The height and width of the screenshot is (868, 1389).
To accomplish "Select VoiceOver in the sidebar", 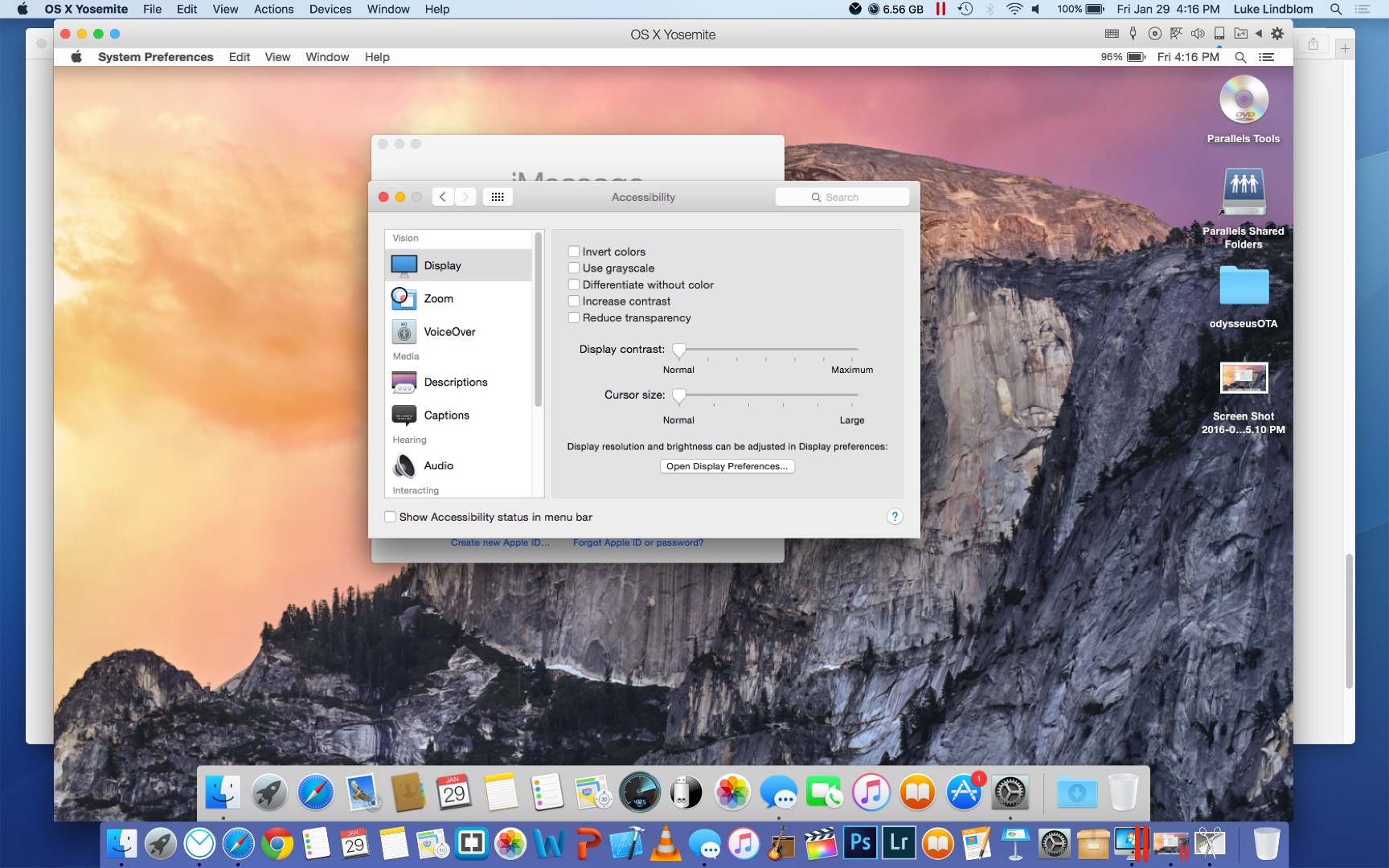I will pyautogui.click(x=458, y=331).
